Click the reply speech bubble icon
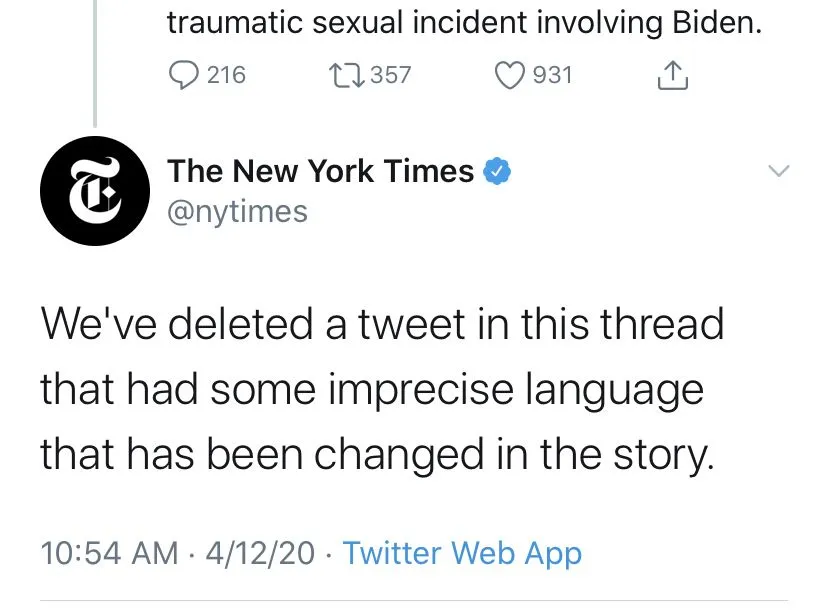 coord(181,75)
